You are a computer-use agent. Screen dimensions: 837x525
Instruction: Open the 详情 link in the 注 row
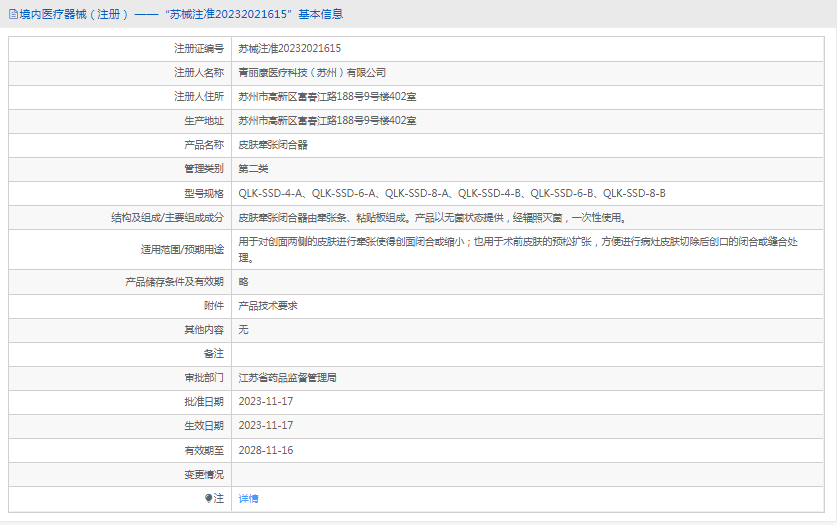(x=248, y=498)
